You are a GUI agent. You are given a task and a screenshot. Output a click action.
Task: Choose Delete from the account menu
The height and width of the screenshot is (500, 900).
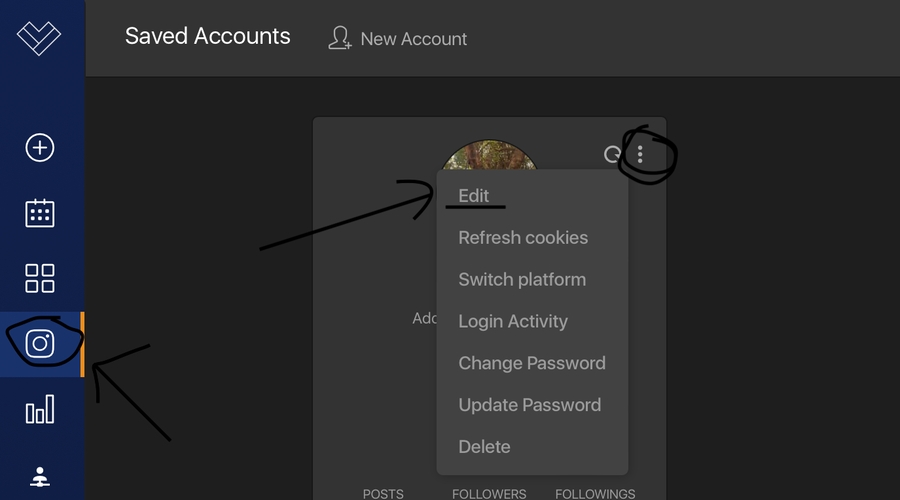(485, 447)
